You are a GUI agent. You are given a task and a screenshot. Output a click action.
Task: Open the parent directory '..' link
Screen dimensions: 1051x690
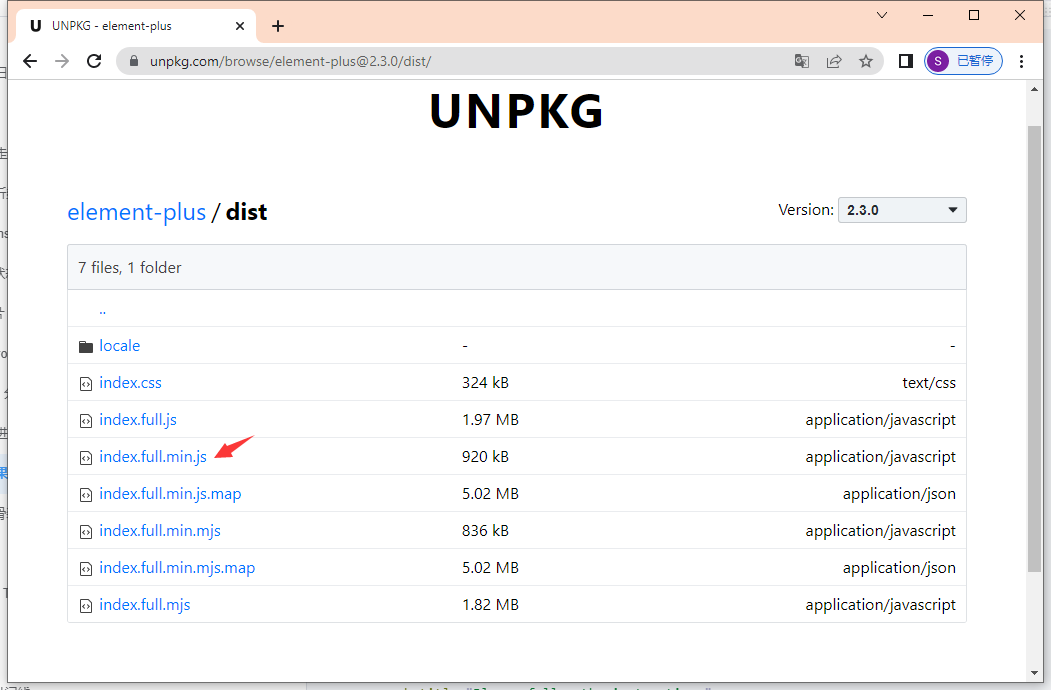(103, 309)
